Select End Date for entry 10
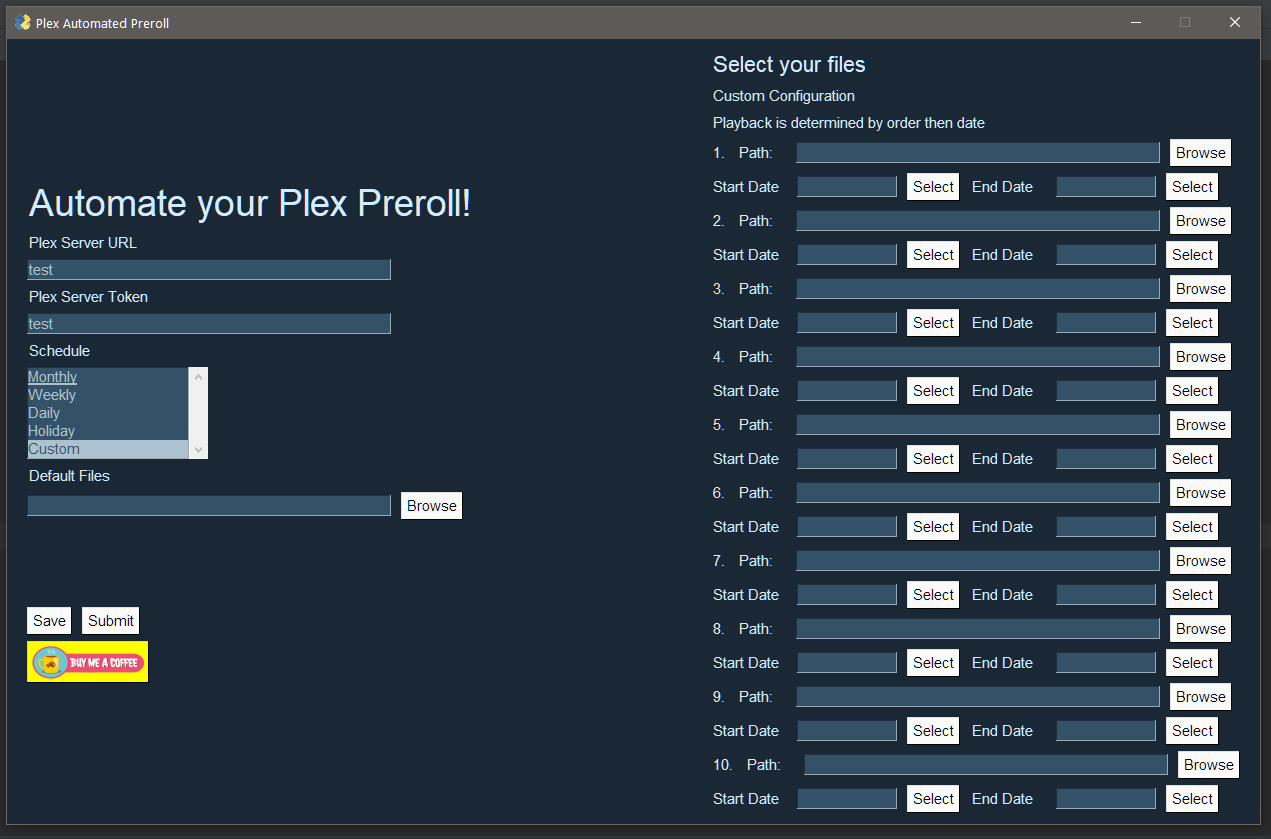Viewport: 1271px width, 839px height. coord(1192,798)
